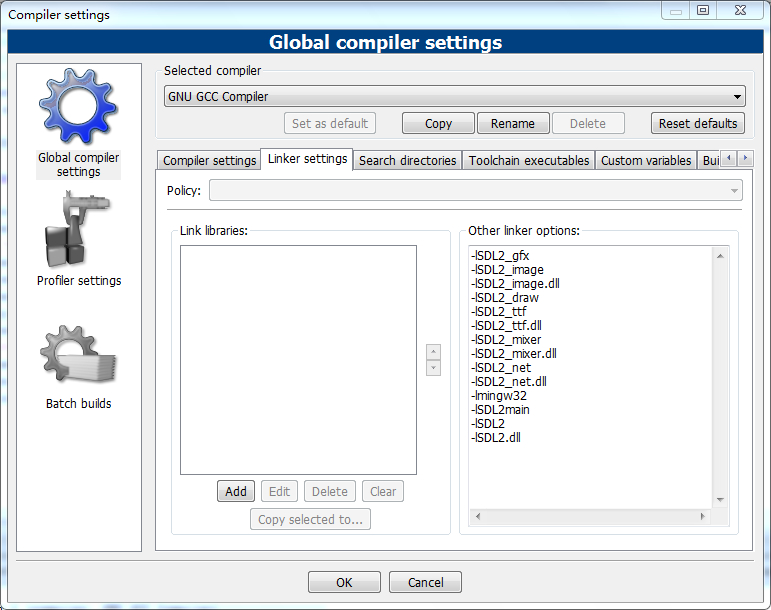Click the -lmingw32 line

click(x=499, y=396)
